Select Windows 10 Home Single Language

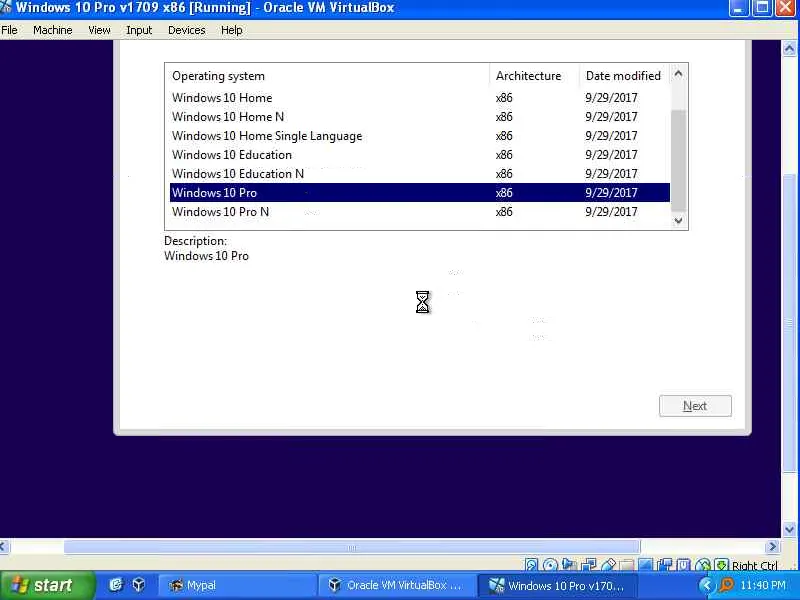[x=419, y=136]
